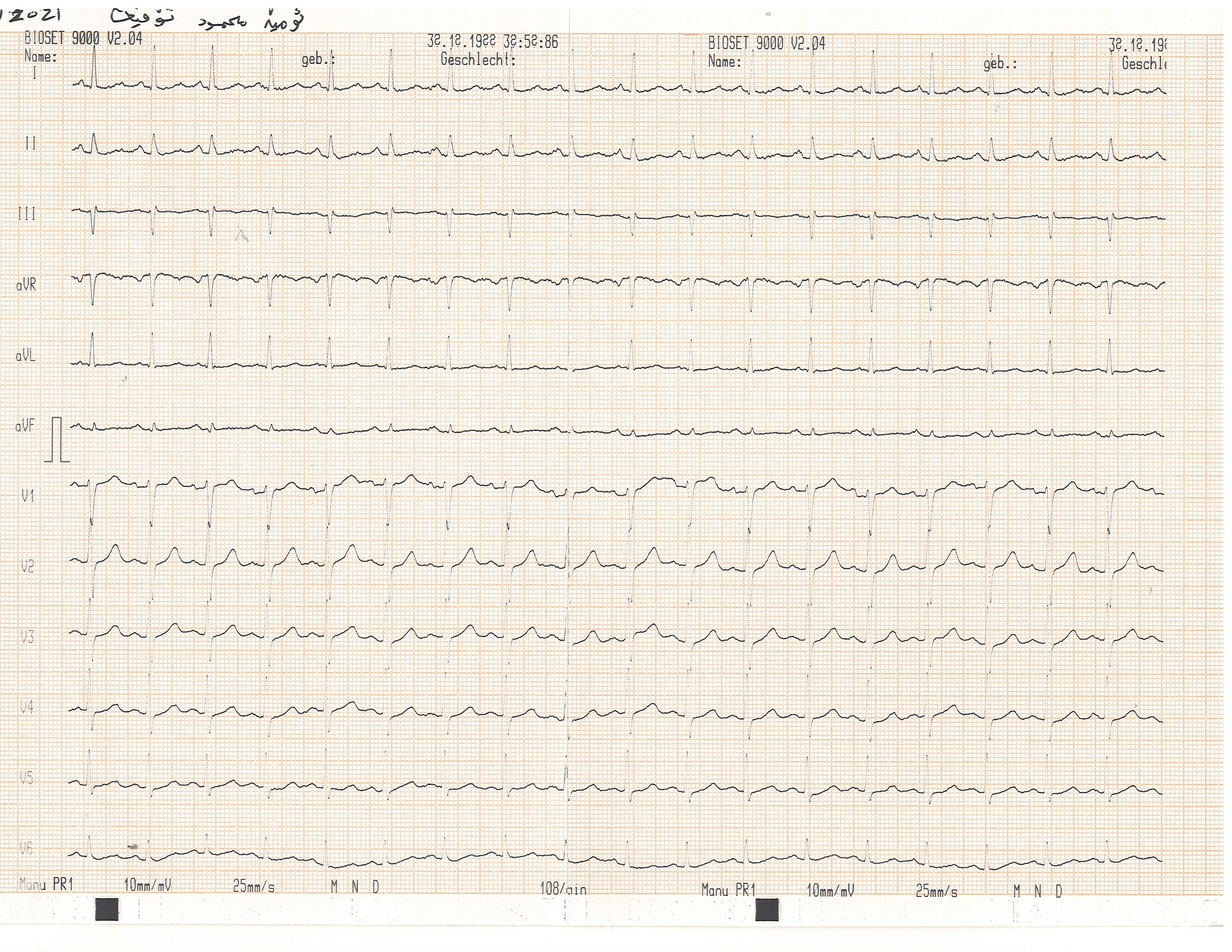The image size is (1232, 952).
Task: Click the calibration pulse beside aVF
Action: click(x=57, y=441)
